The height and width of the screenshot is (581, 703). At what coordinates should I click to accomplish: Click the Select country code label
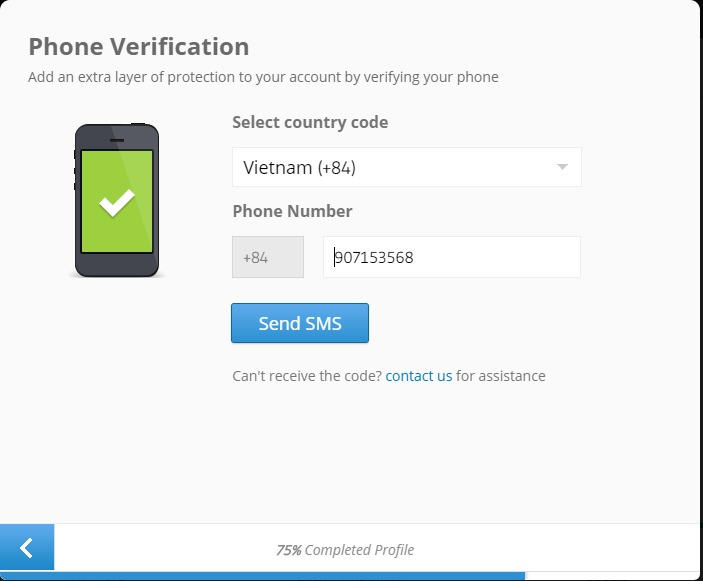tap(310, 122)
